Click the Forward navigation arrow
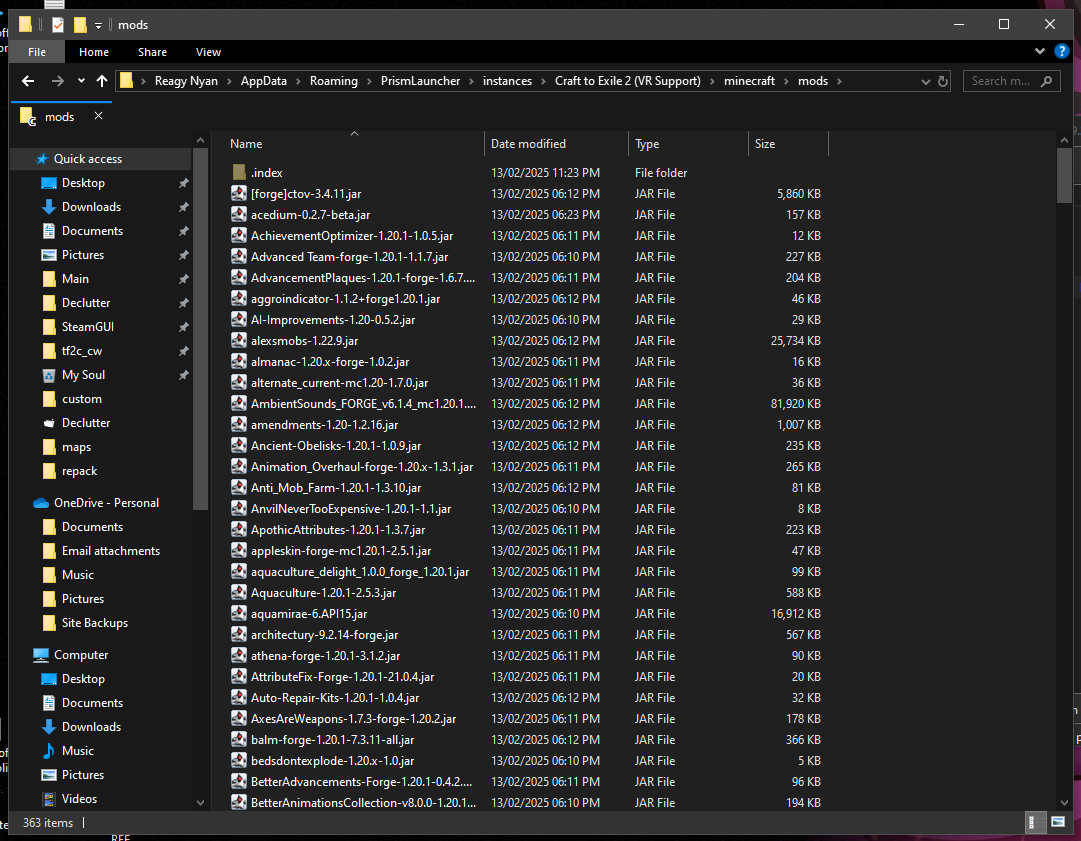Image resolution: width=1081 pixels, height=841 pixels. click(58, 81)
